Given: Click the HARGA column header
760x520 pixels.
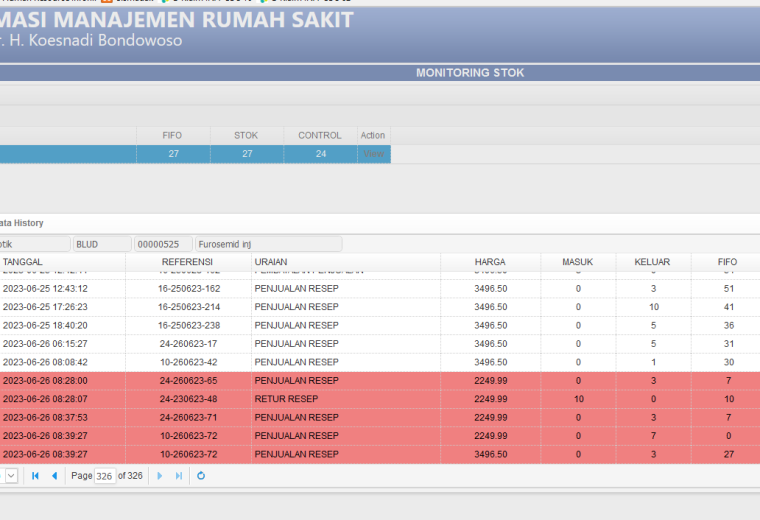Looking at the screenshot, I should coord(491,262).
